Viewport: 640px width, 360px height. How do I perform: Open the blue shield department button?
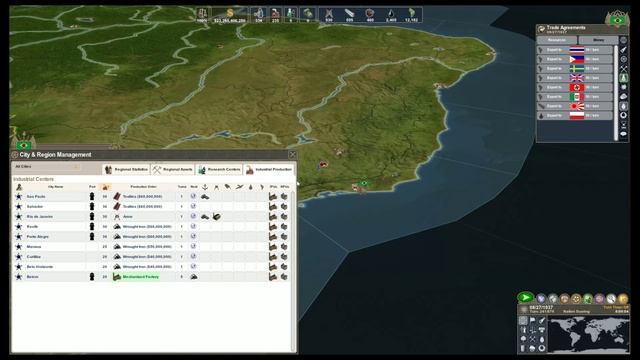click(541, 299)
